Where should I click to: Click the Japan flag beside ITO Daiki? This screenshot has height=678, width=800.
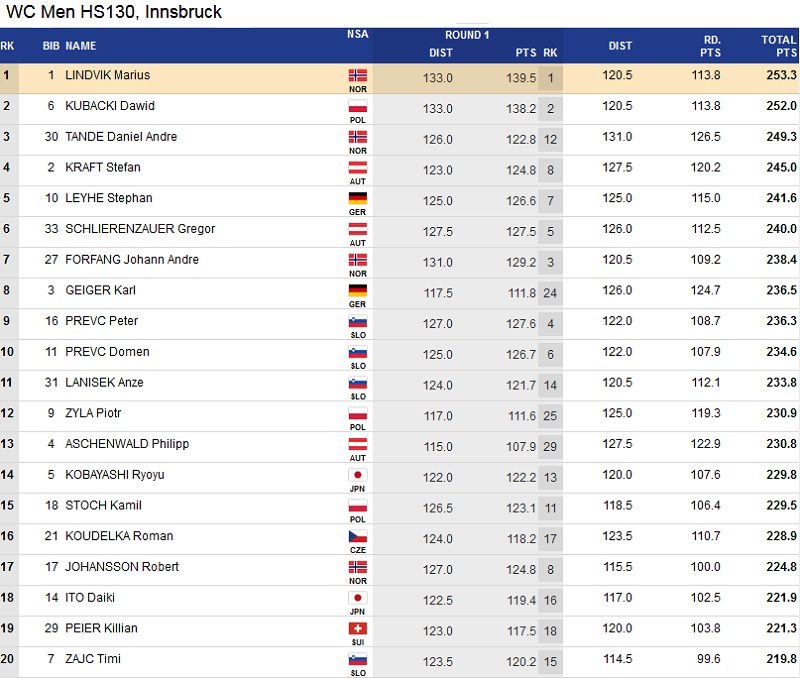point(357,598)
